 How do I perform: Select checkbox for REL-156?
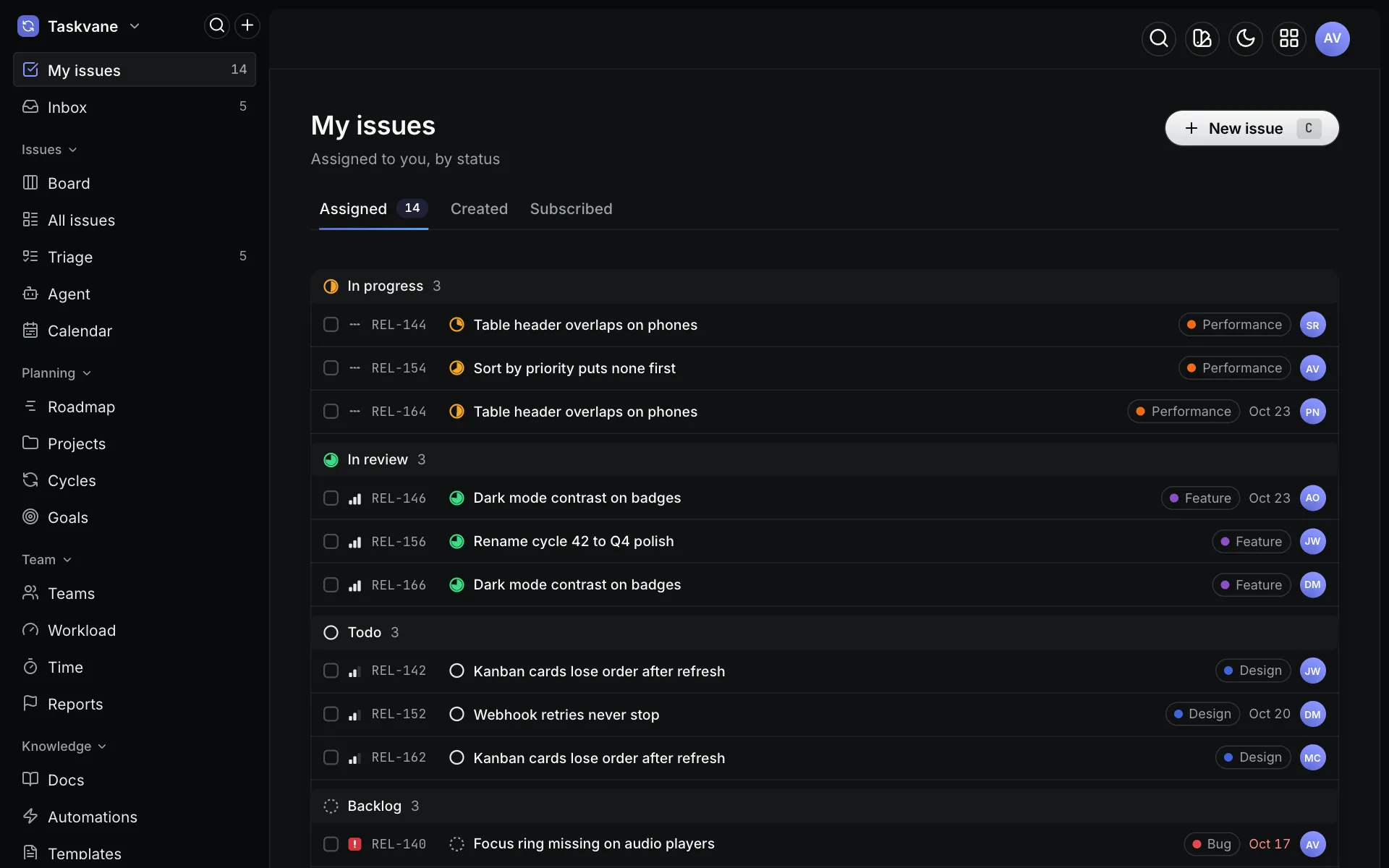coord(331,542)
